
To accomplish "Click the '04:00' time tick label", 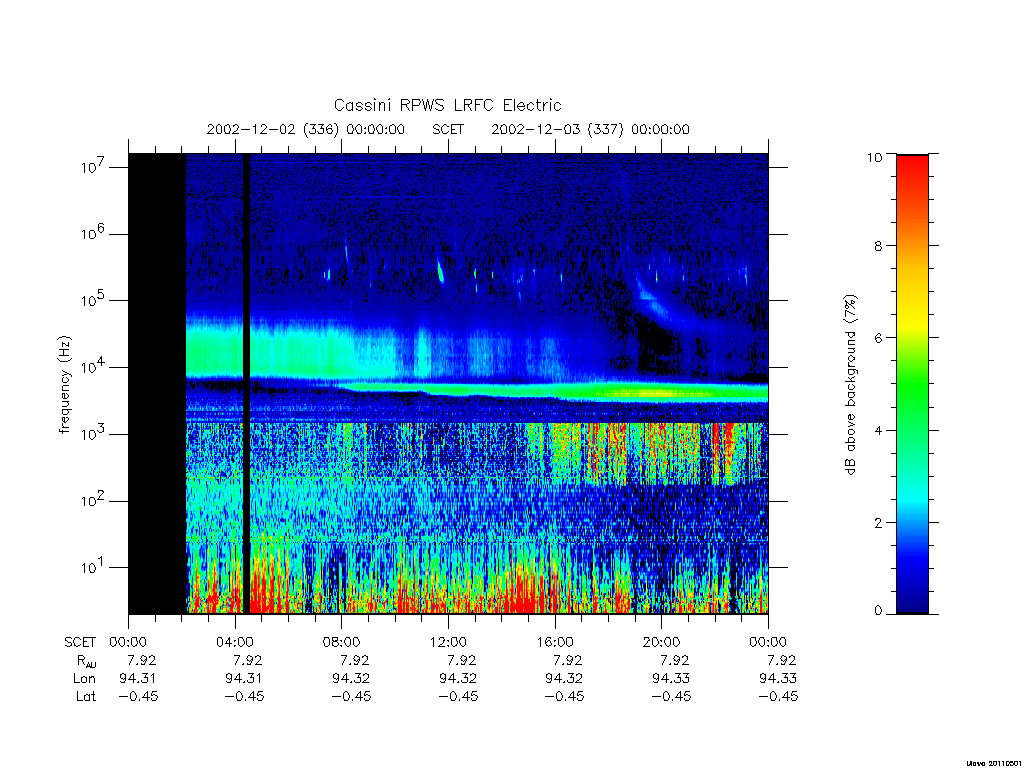I will click(235, 642).
